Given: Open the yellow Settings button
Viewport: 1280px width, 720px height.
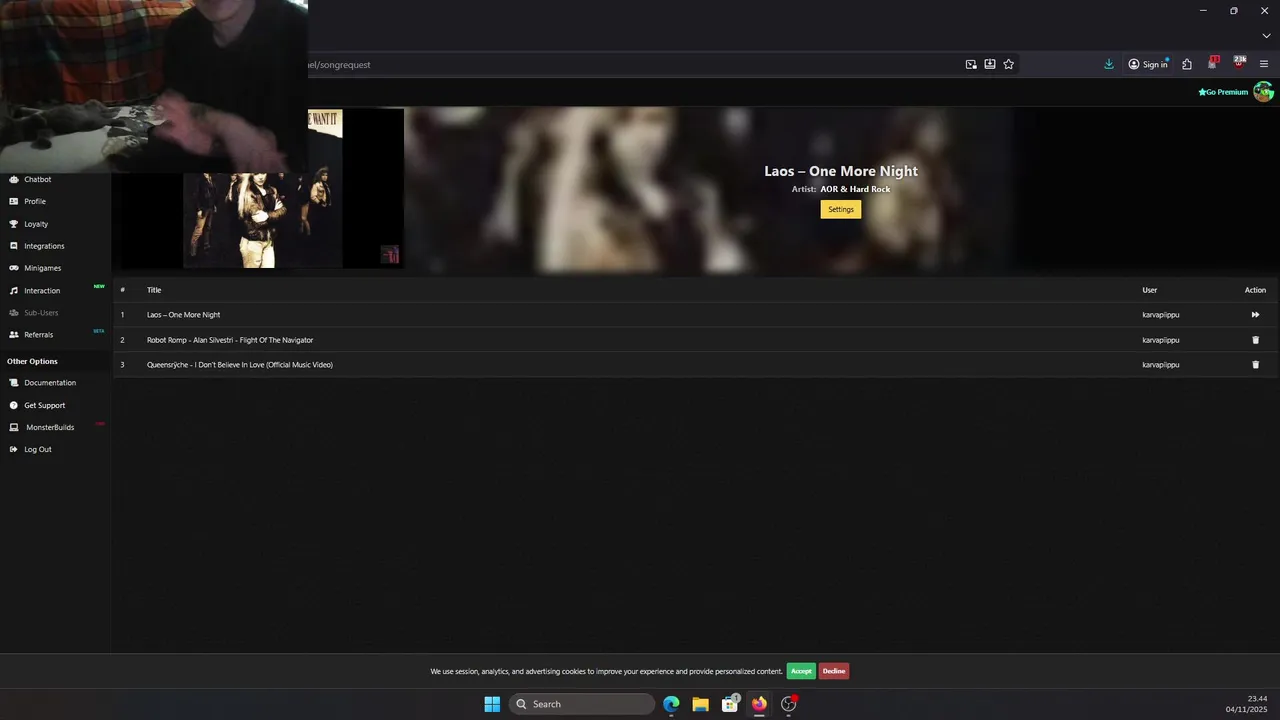Looking at the screenshot, I should click(841, 209).
